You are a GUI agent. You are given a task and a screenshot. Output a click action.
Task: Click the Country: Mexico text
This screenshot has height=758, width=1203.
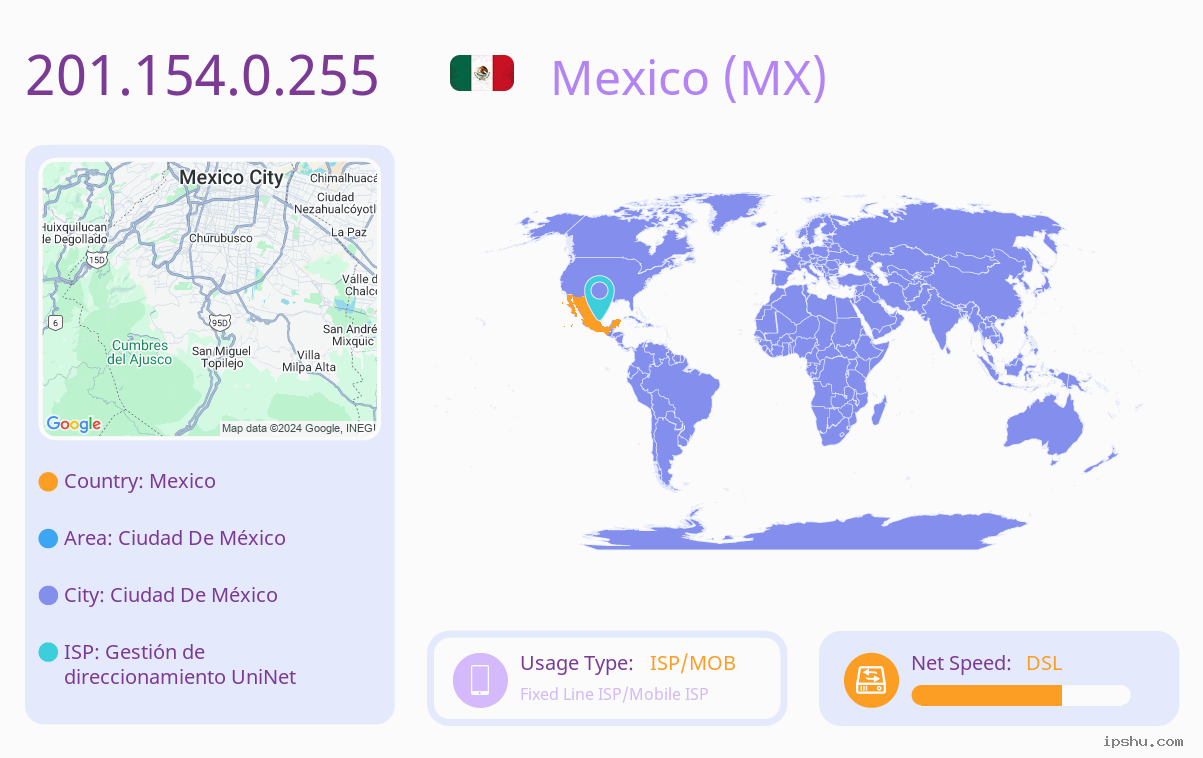140,481
